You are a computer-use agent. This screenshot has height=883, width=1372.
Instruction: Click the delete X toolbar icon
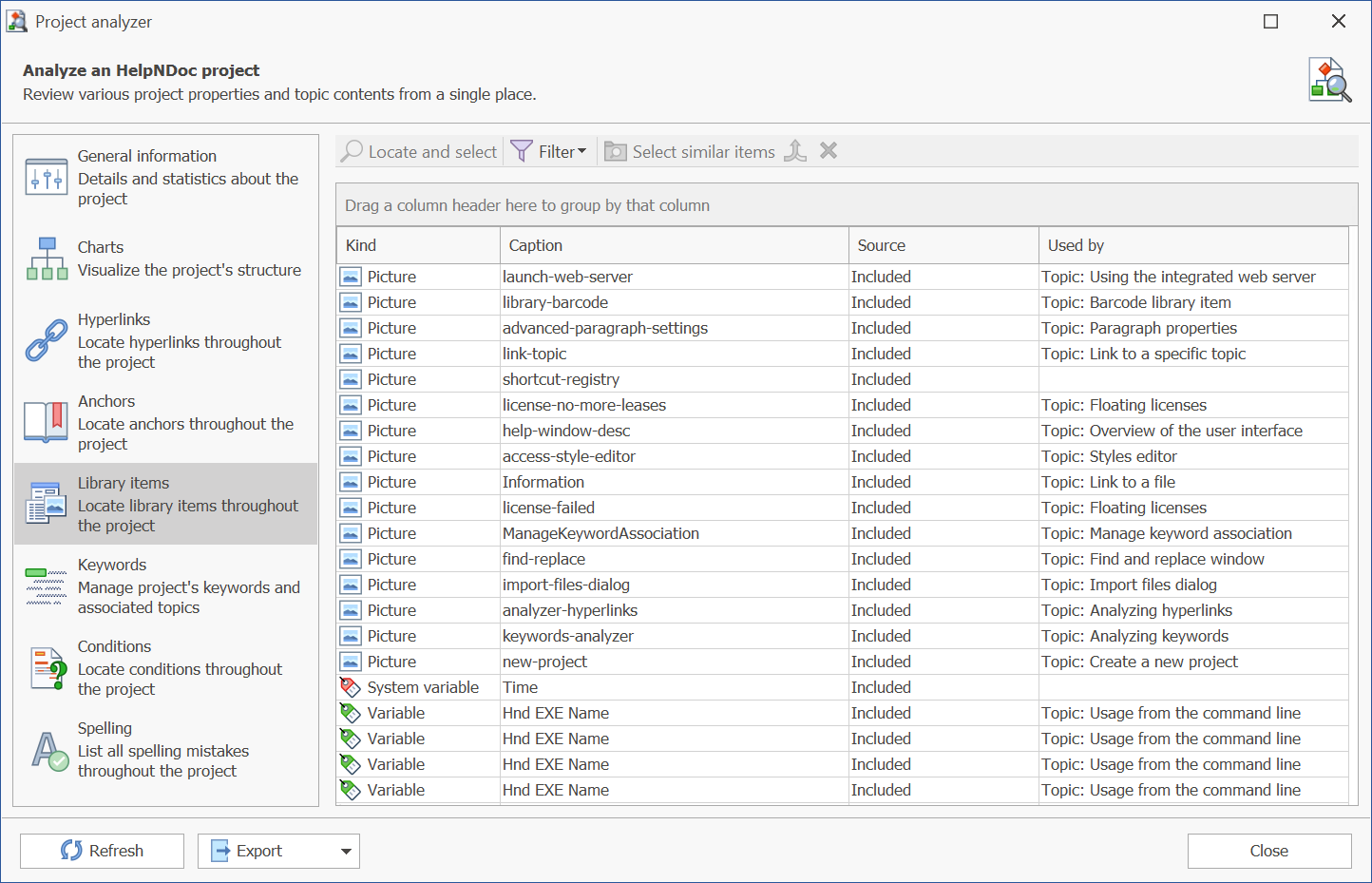(x=829, y=151)
